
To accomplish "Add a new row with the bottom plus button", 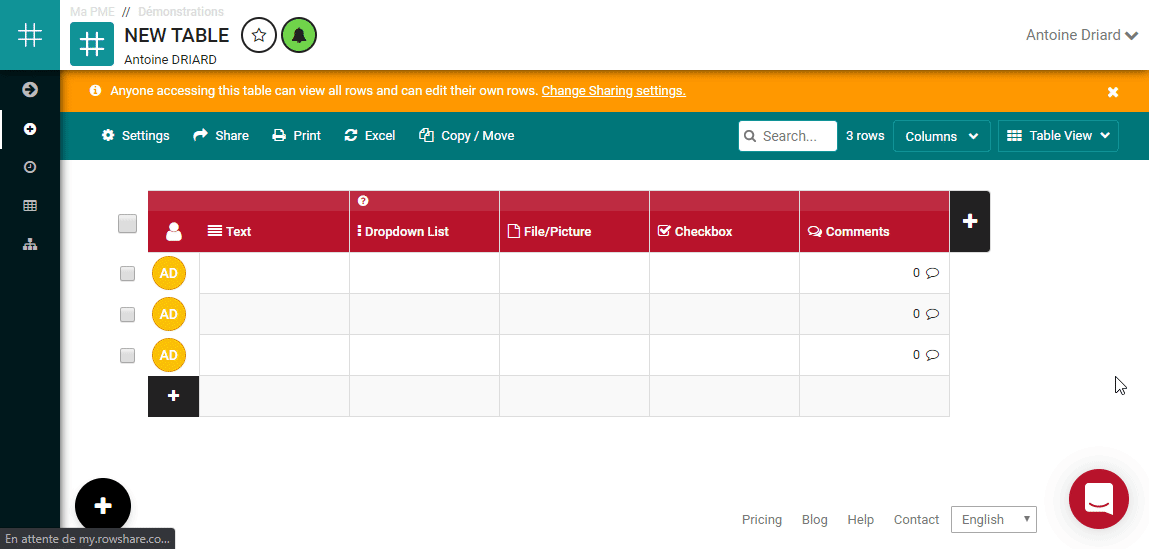I will click(x=174, y=396).
